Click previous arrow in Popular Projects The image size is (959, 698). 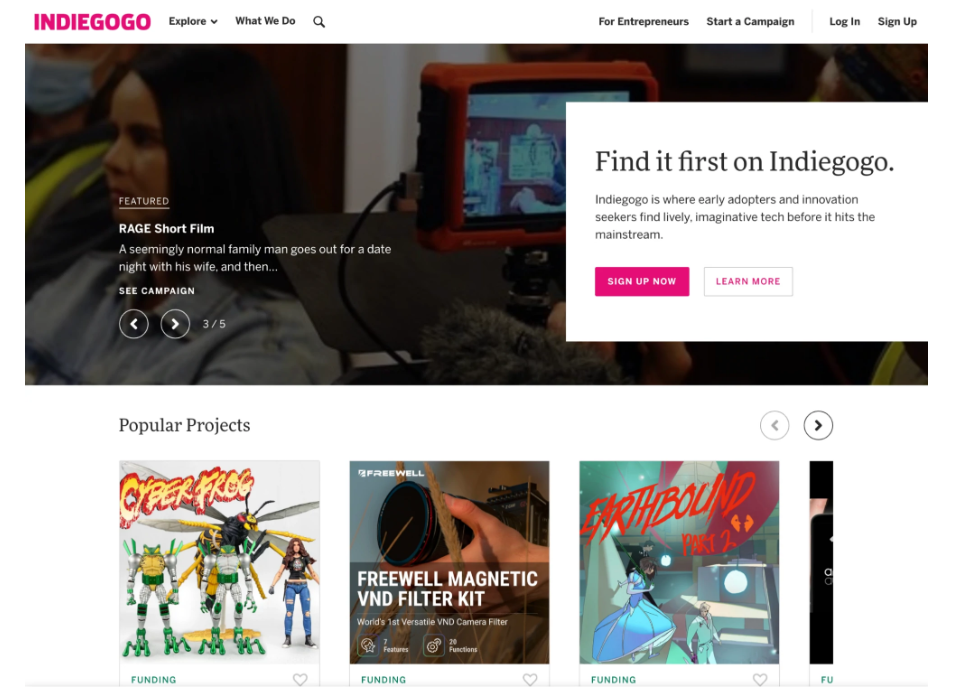pyautogui.click(x=774, y=425)
